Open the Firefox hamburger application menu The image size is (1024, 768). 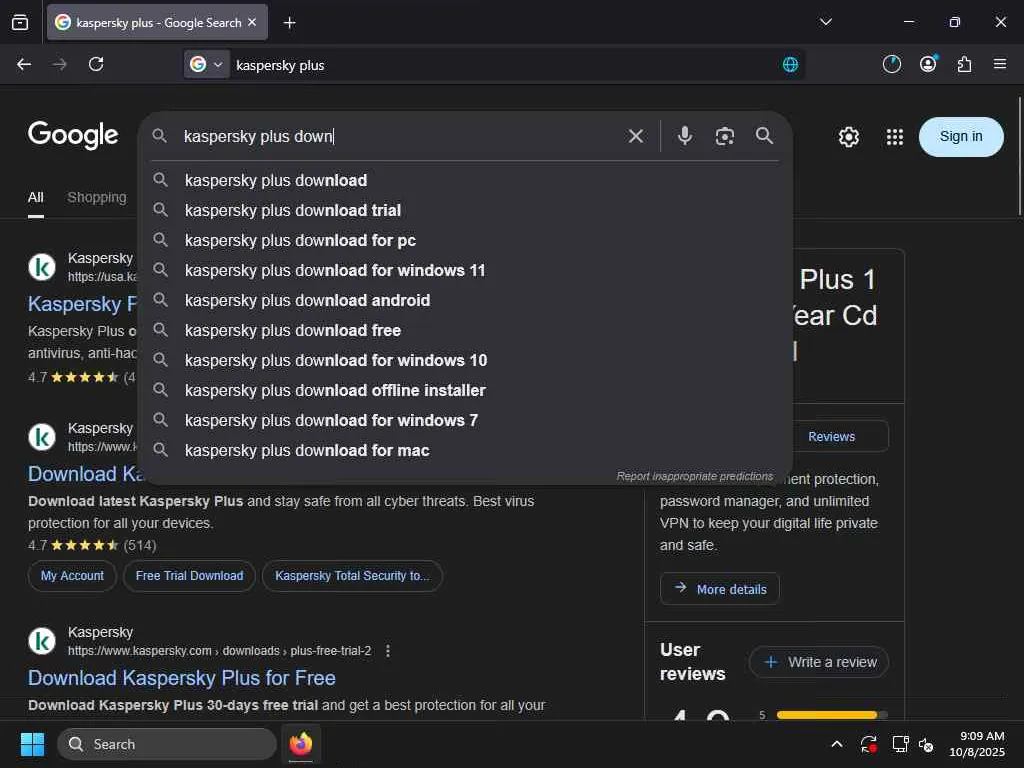[x=1000, y=64]
